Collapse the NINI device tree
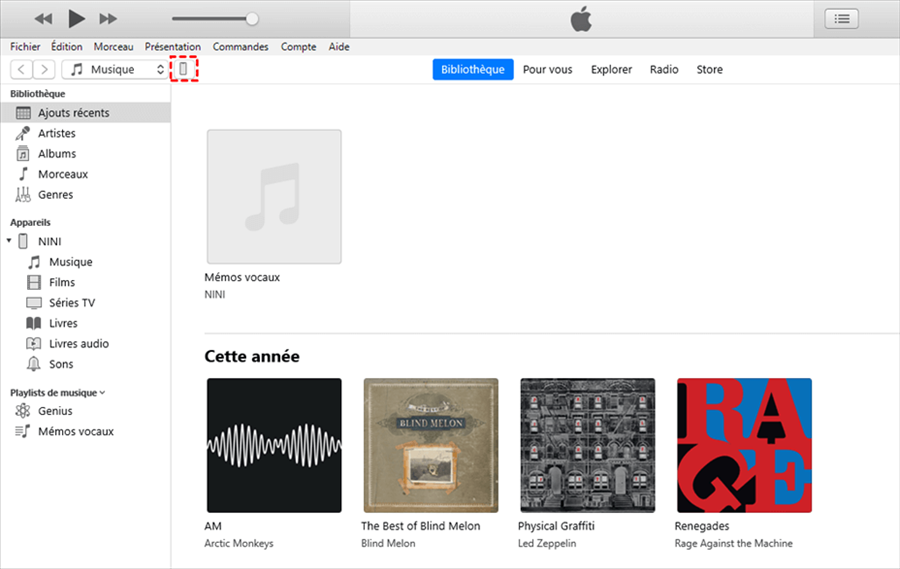Viewport: 900px width, 569px height. click(9, 242)
